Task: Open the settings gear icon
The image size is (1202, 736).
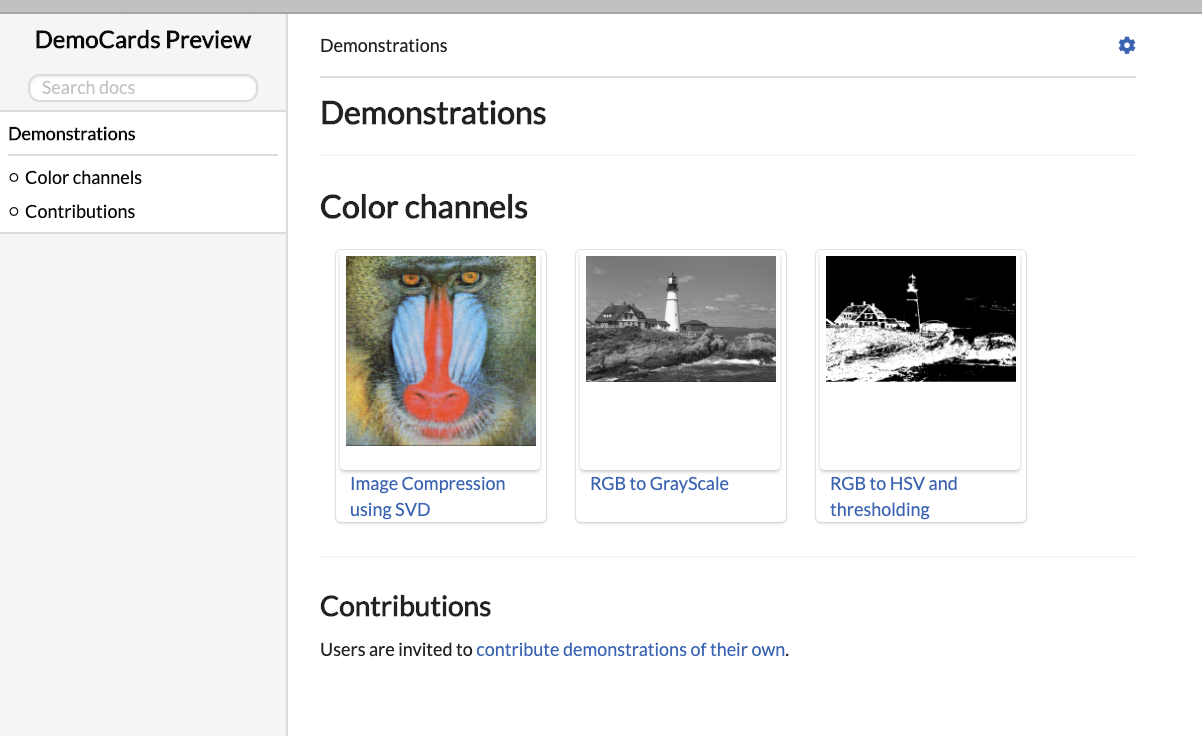Action: 1127,45
